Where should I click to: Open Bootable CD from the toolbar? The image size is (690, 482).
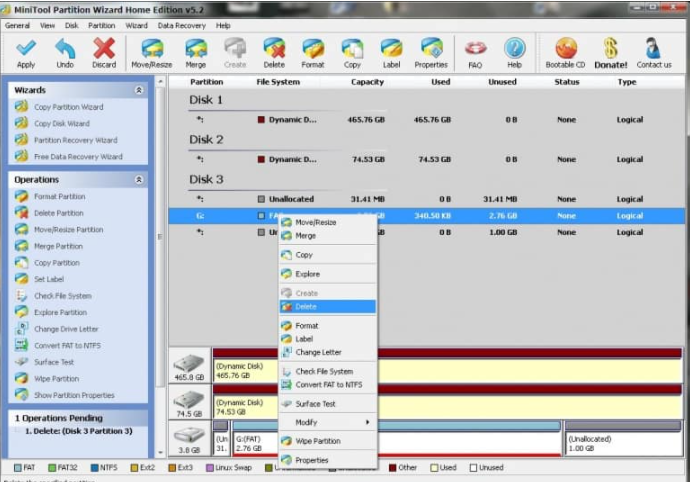click(566, 50)
